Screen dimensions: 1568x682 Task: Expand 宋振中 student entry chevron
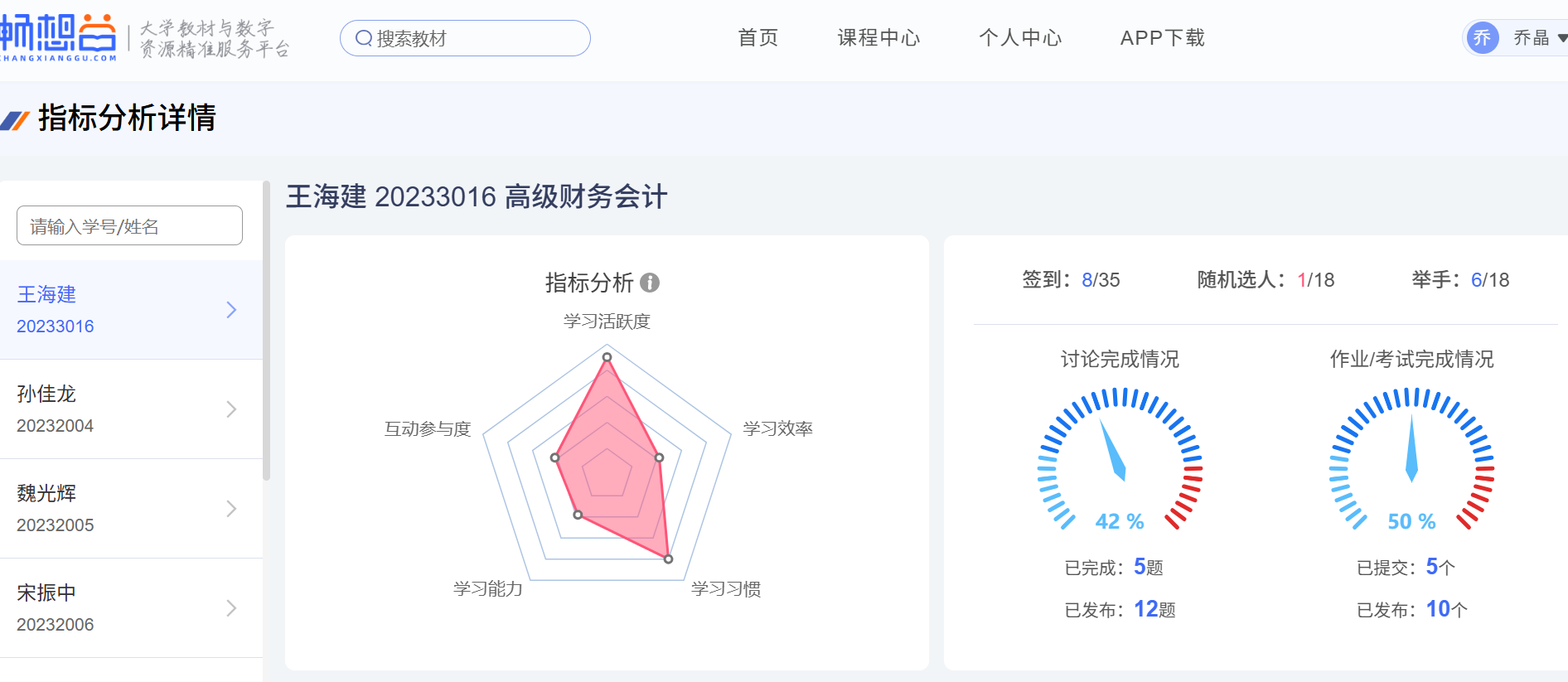231,608
